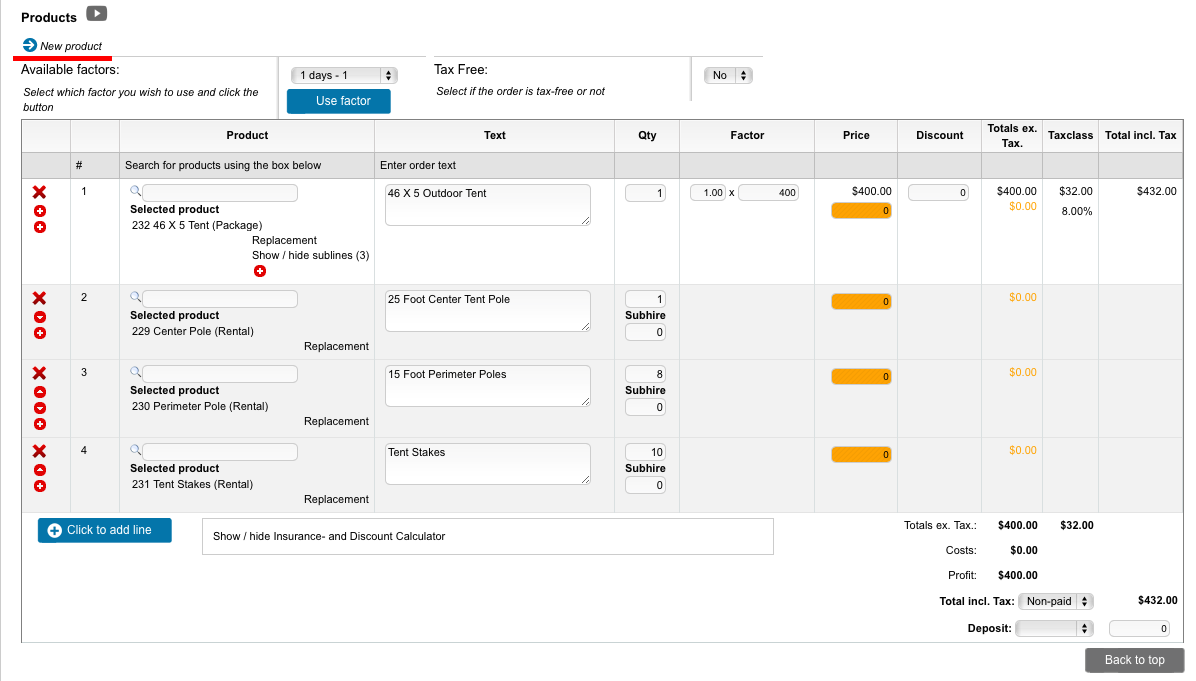Viewport: 1196px width, 681px height.
Task: Click the Deposit amount field
Action: 1139,629
